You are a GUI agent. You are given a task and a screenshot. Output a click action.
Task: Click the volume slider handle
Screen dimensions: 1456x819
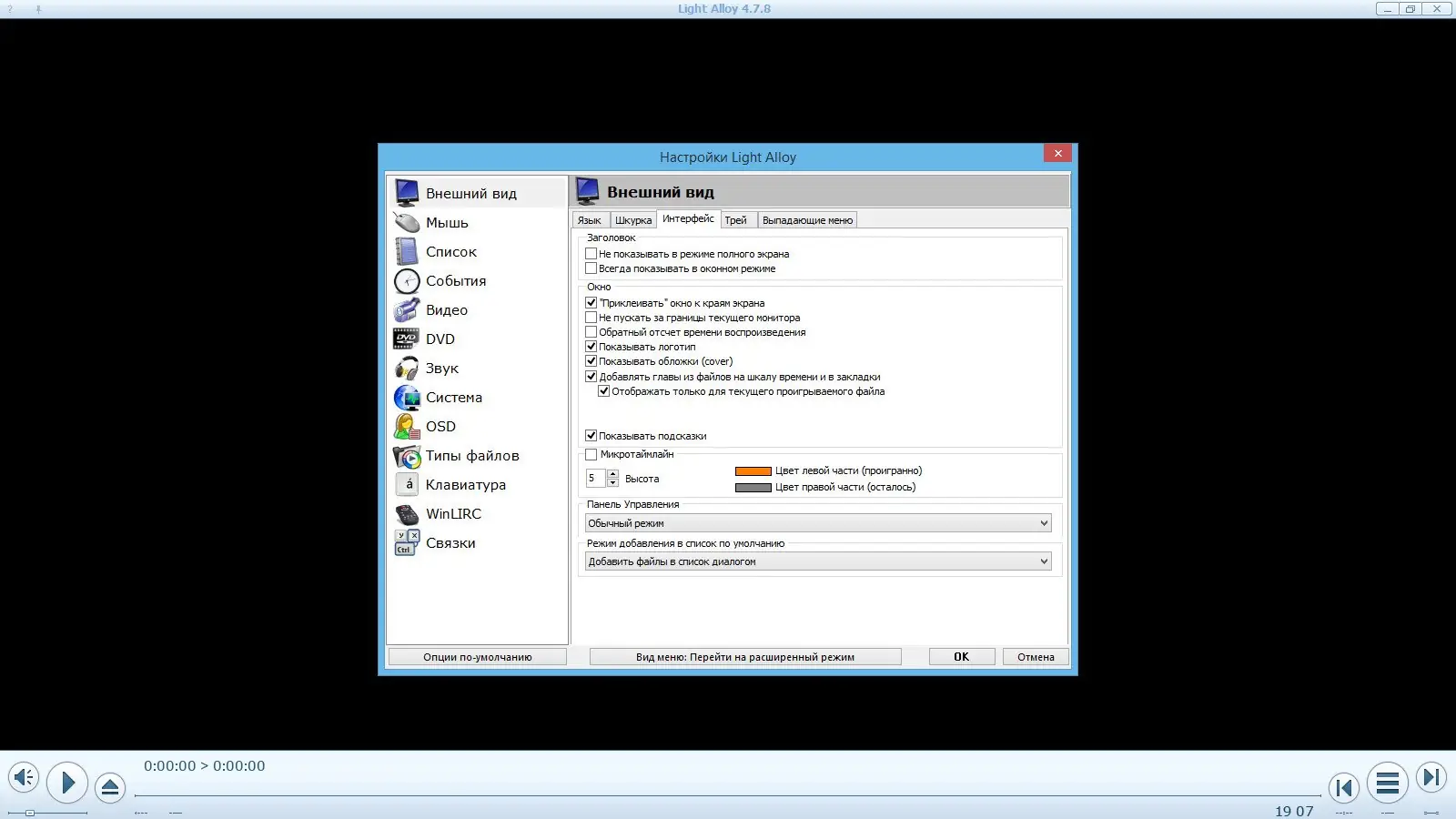coord(30,813)
